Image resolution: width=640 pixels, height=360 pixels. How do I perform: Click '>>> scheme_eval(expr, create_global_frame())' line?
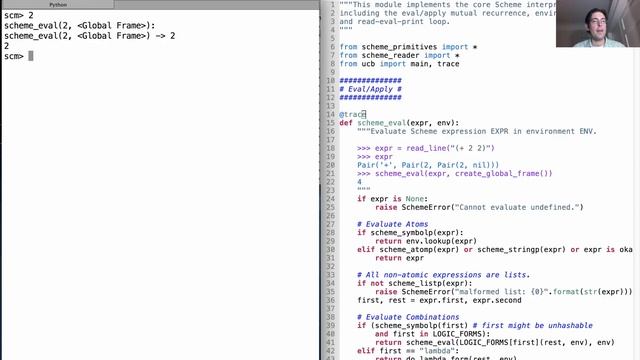[455, 173]
